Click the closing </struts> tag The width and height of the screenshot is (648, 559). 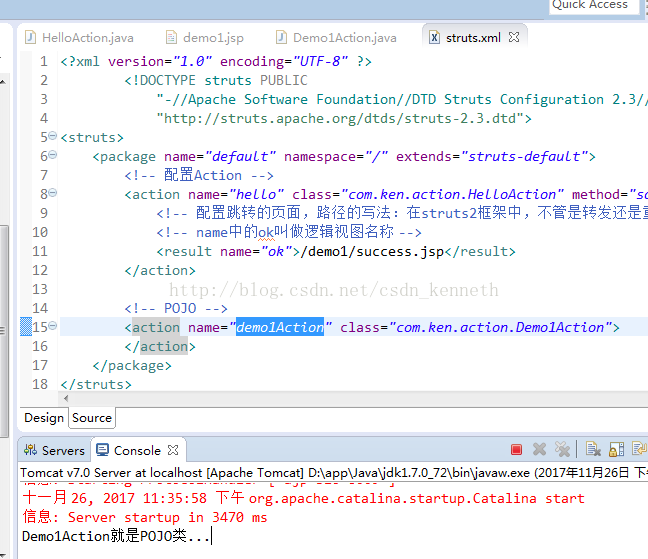[x=96, y=384]
